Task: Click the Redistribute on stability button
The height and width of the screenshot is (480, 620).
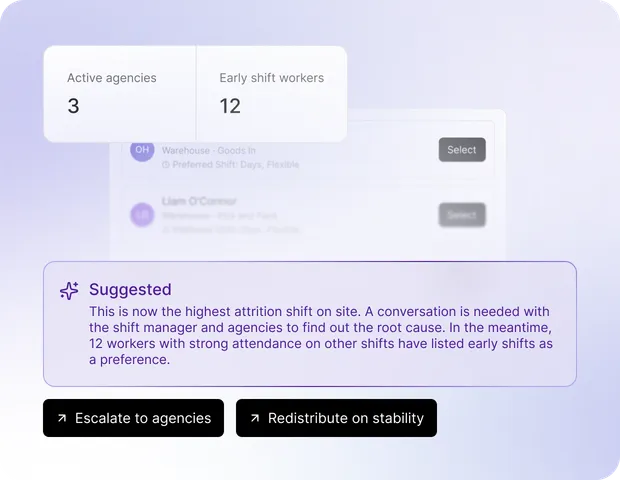Action: tap(336, 418)
